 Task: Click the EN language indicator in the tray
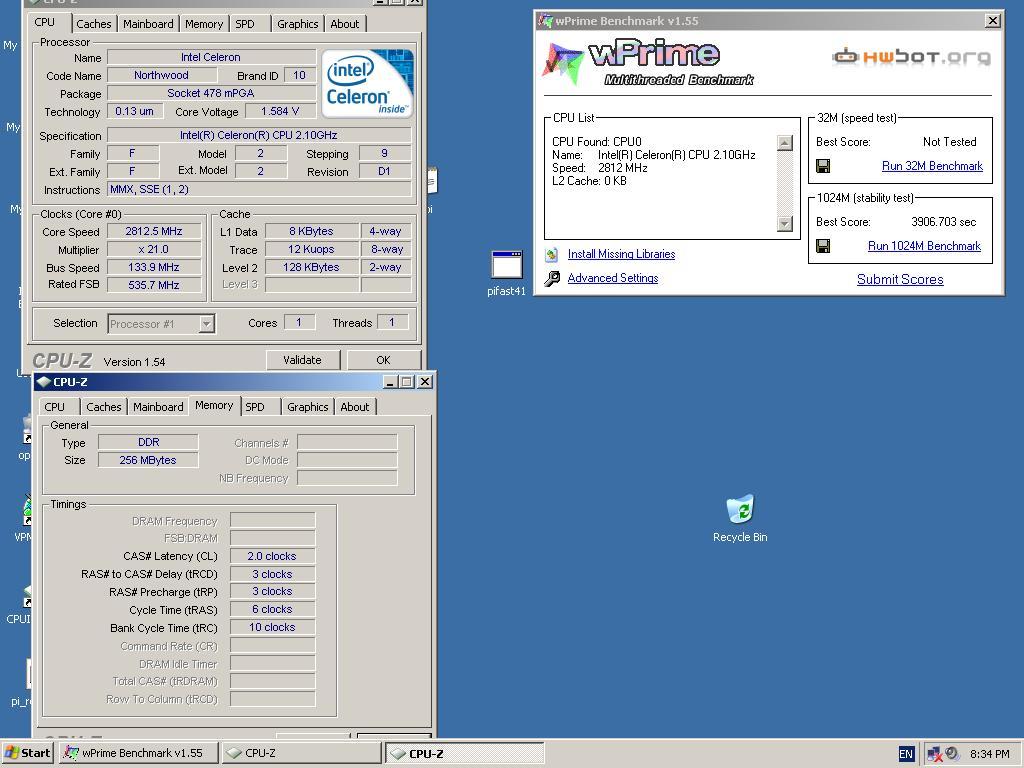[906, 754]
